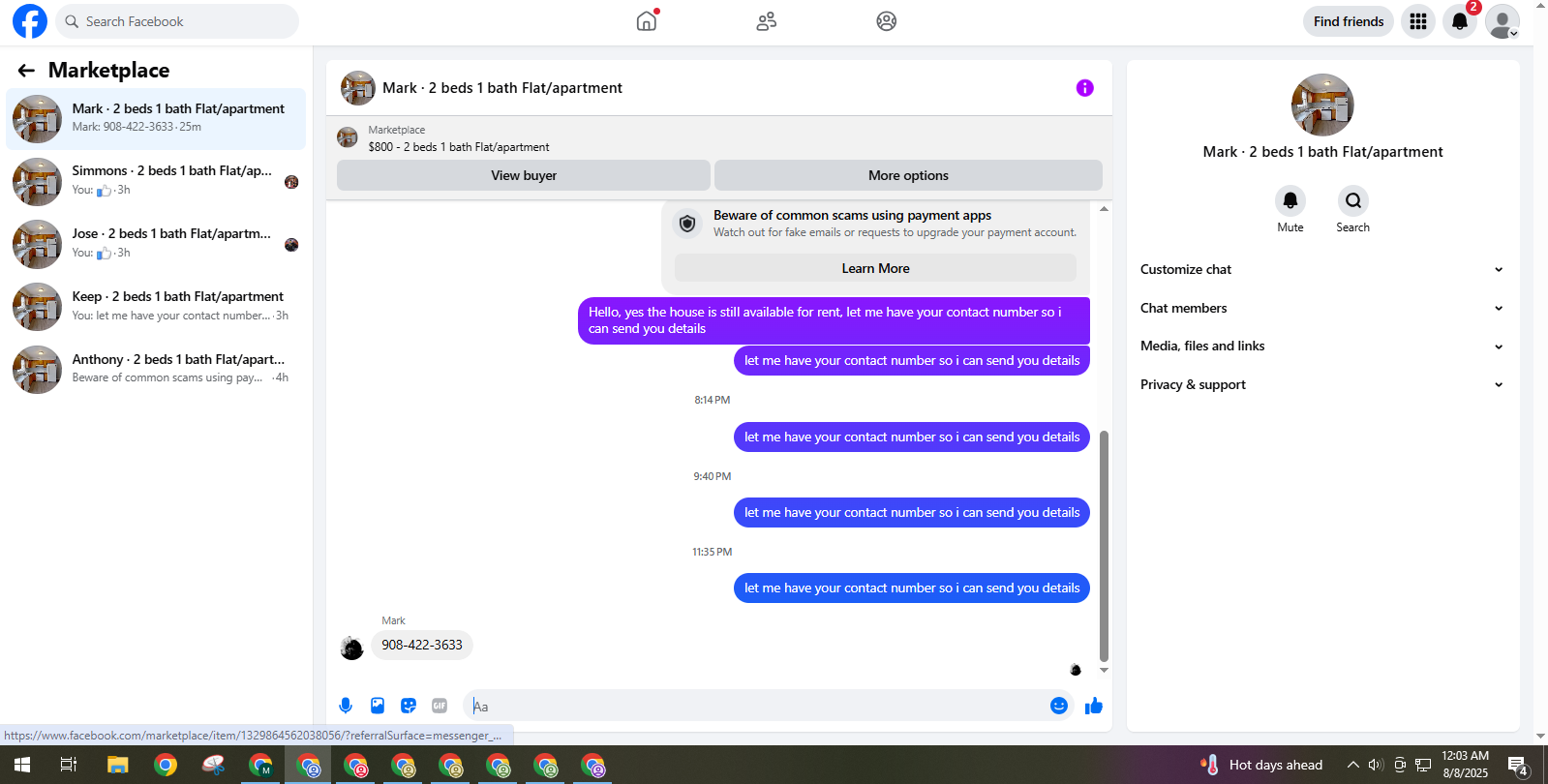
Task: Click the Search Facebook field
Action: 177,21
